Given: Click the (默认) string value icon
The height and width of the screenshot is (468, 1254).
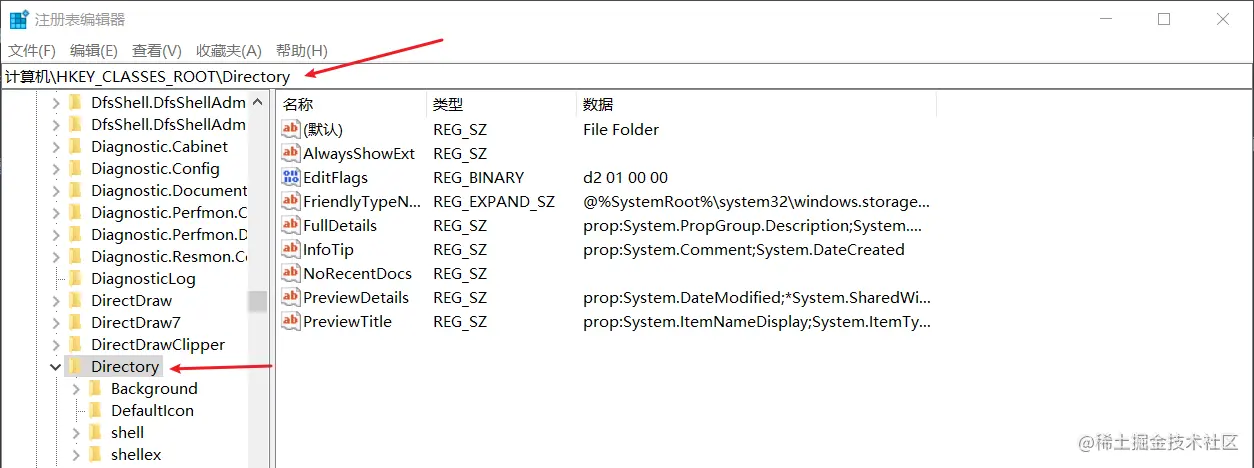Looking at the screenshot, I should (x=291, y=129).
